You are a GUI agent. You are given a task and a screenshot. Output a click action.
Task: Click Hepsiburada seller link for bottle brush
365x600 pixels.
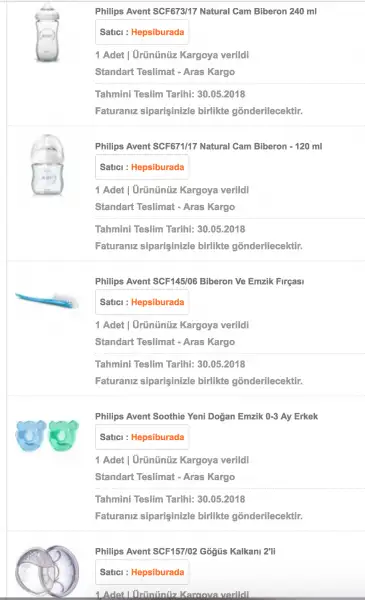coord(158,302)
